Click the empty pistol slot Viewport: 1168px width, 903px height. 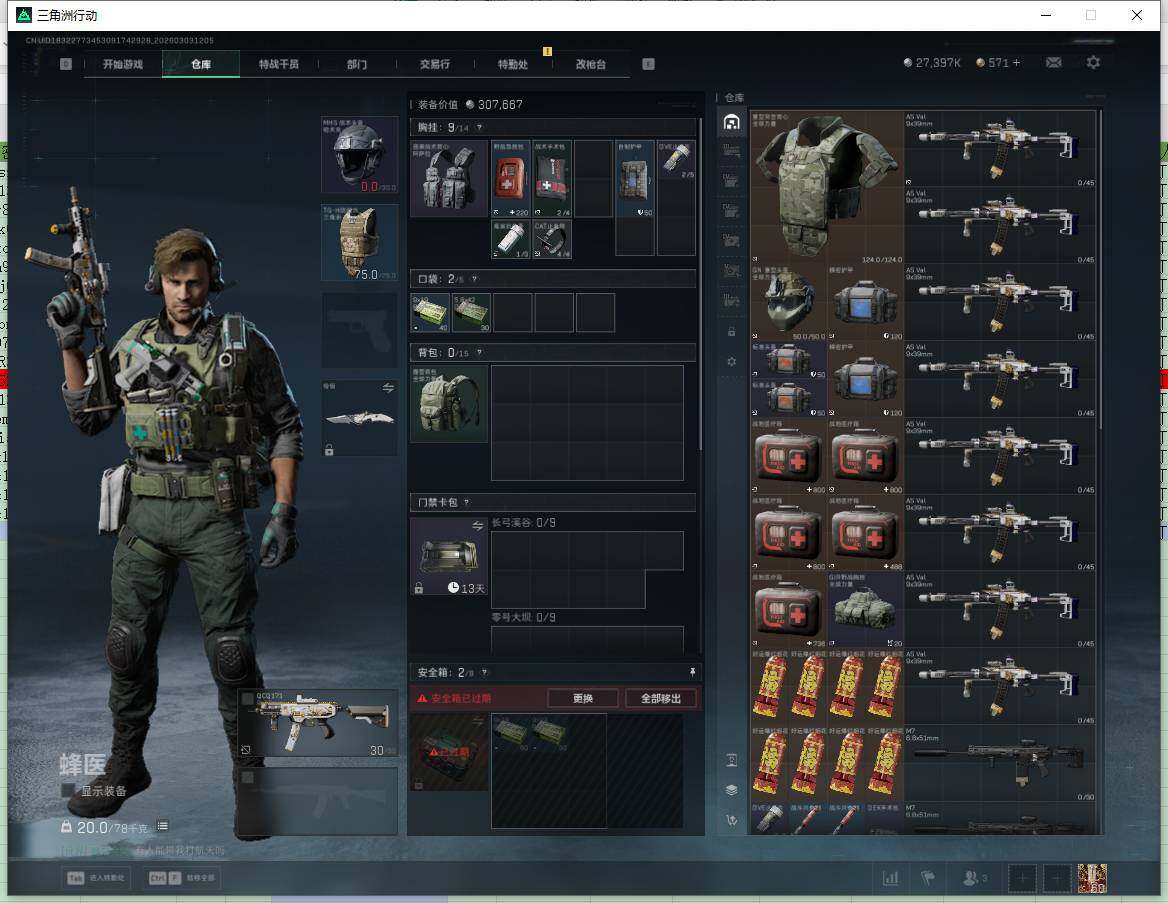tap(359, 330)
